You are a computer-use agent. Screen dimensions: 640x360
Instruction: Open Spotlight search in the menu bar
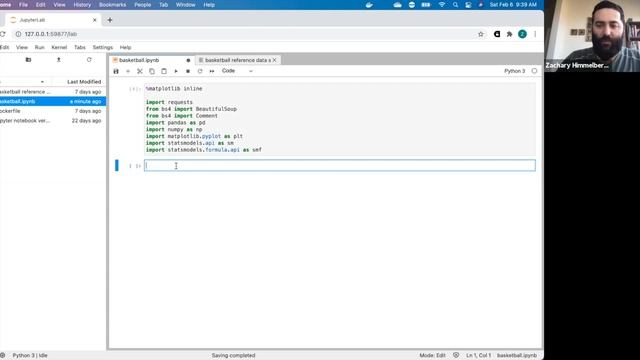455,5
